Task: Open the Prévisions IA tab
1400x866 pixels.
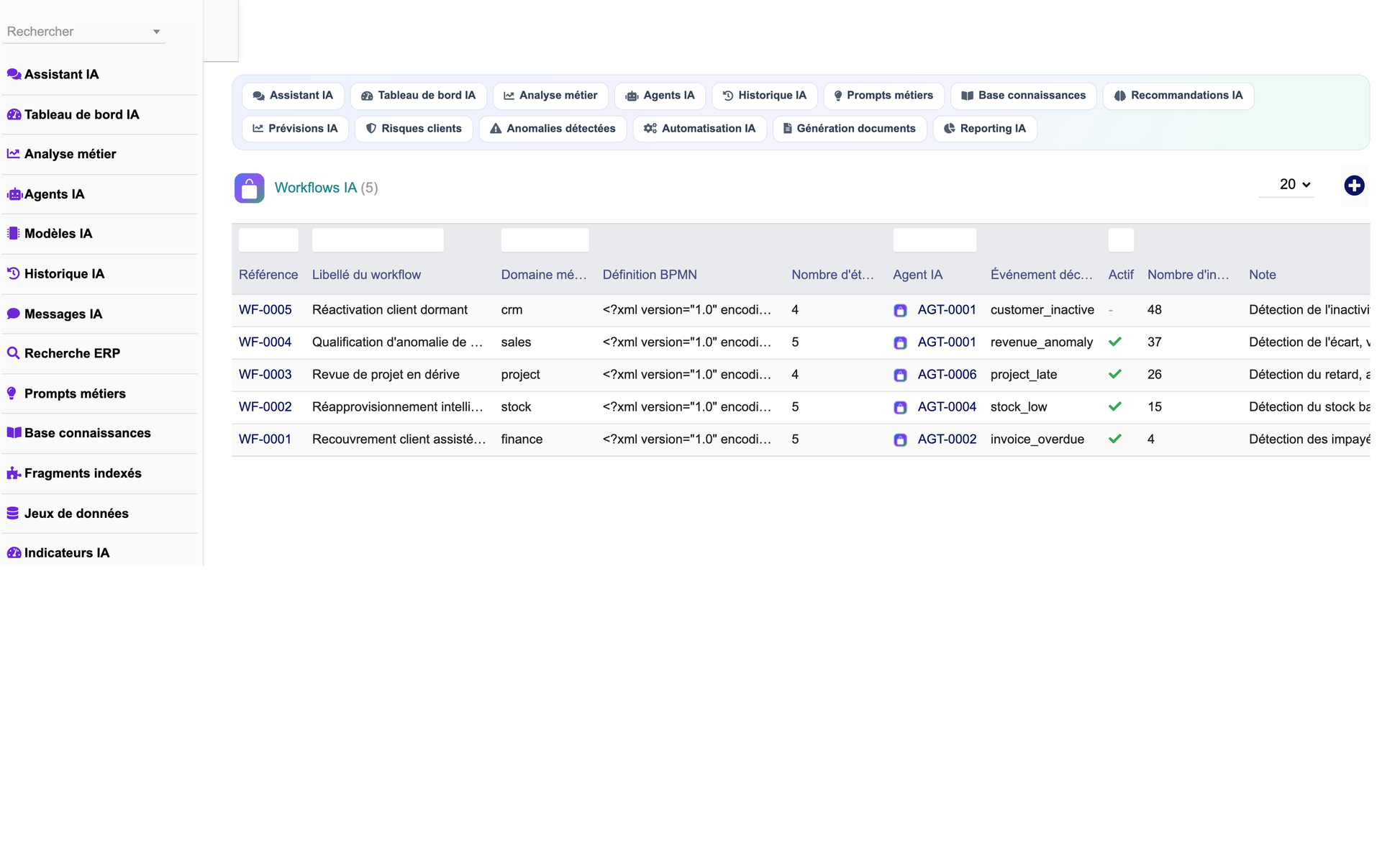Action: click(x=295, y=129)
